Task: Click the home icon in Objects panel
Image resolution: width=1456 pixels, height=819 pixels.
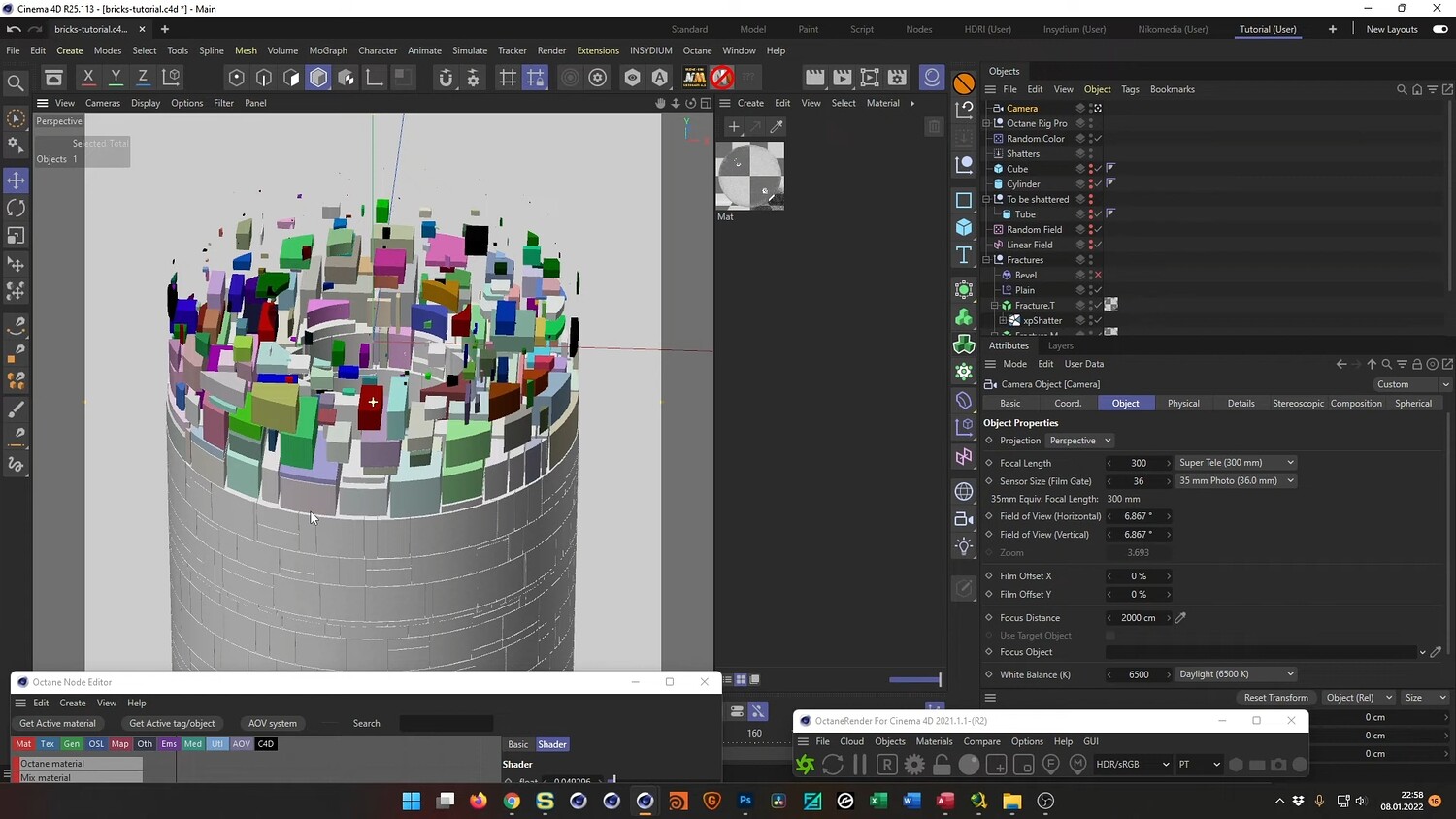Action: point(1417,89)
